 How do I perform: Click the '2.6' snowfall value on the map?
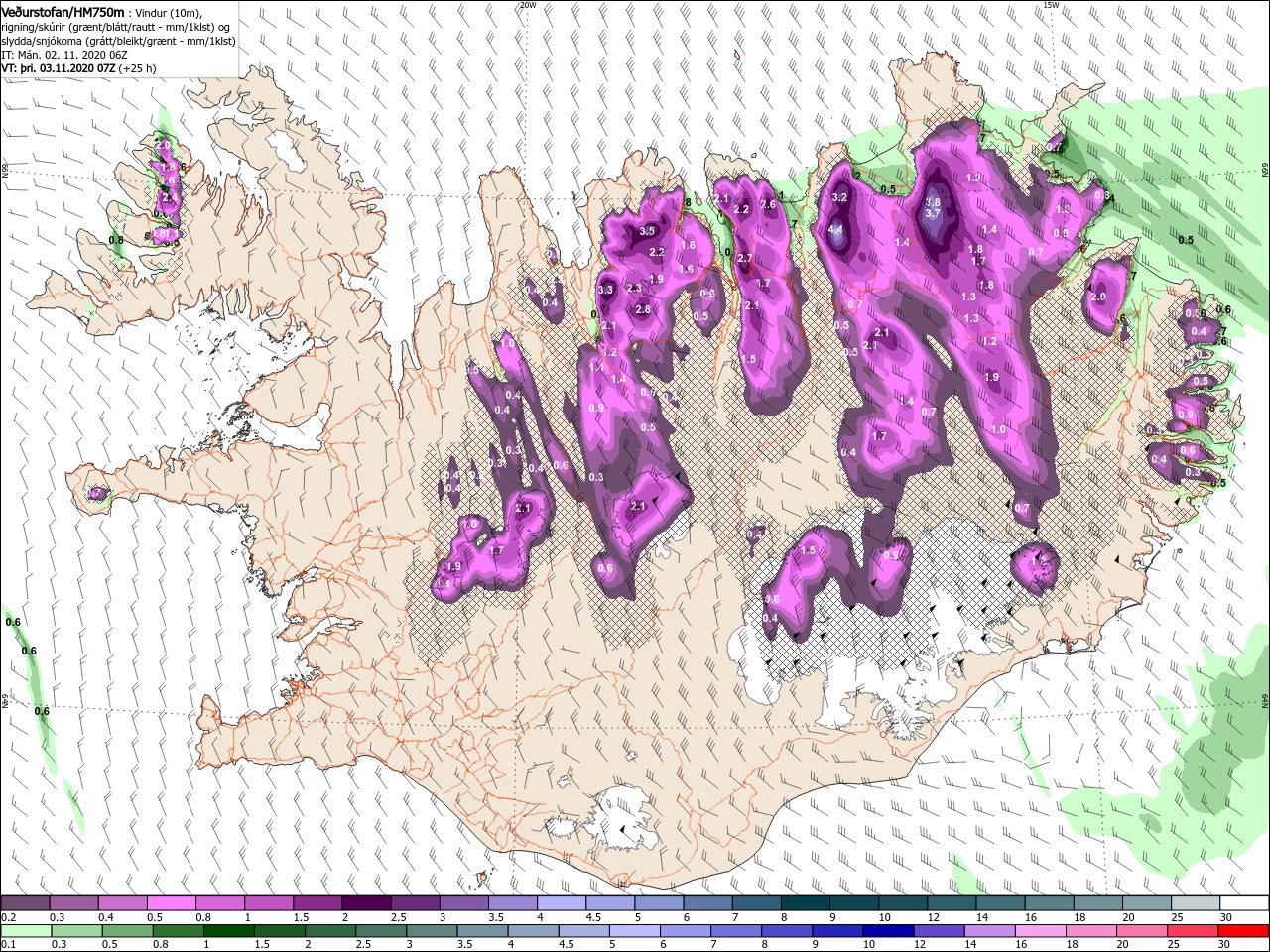pos(767,205)
